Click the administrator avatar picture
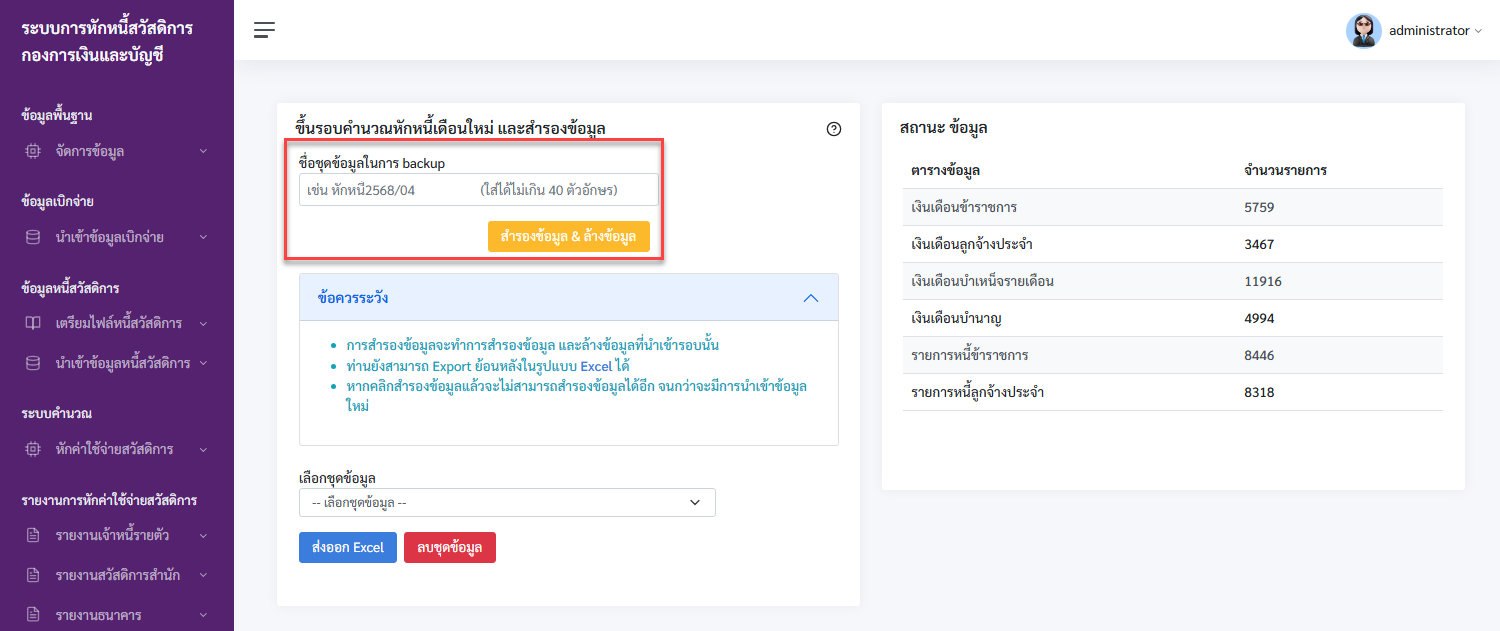 coord(1363,31)
